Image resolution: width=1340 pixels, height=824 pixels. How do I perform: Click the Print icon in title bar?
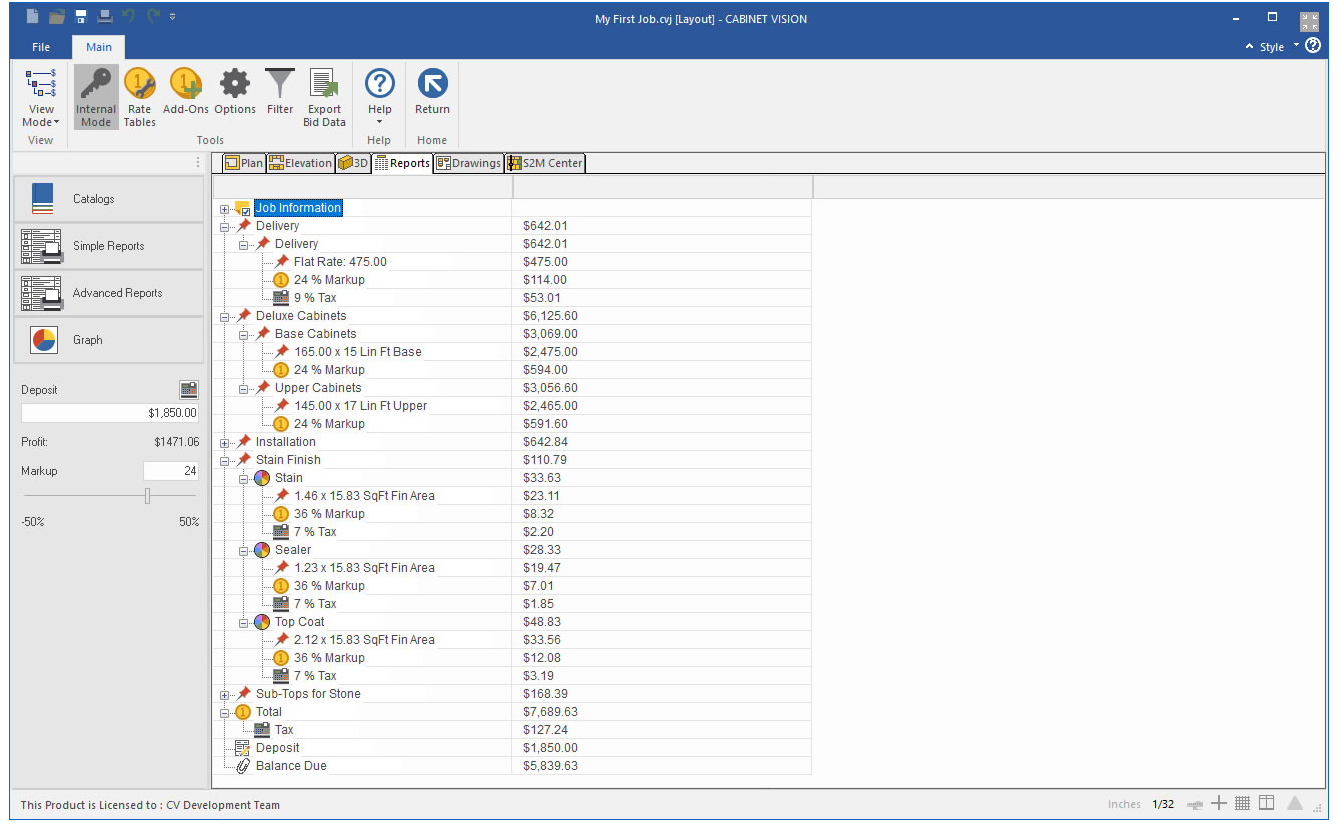[x=105, y=16]
